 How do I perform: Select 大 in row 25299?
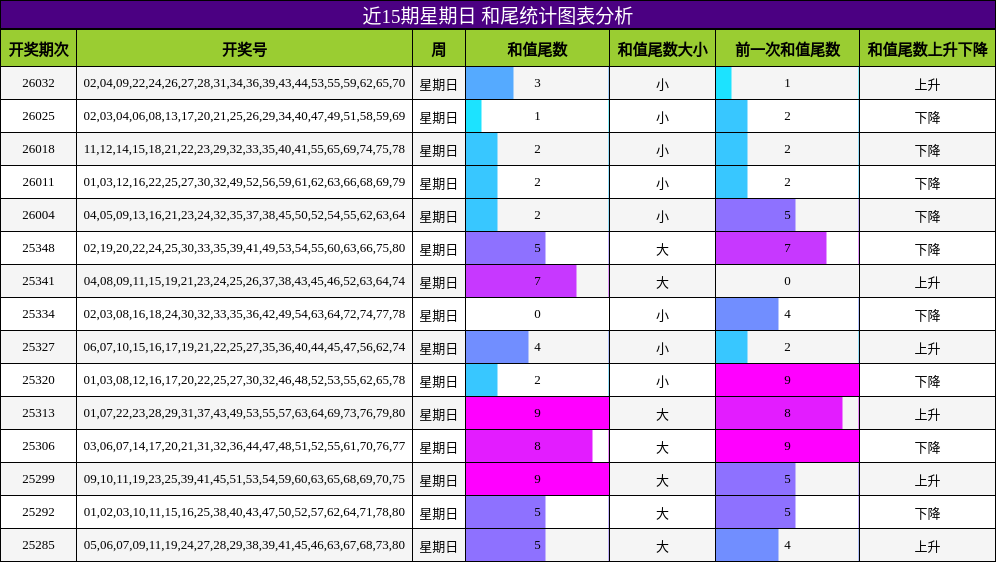point(663,481)
